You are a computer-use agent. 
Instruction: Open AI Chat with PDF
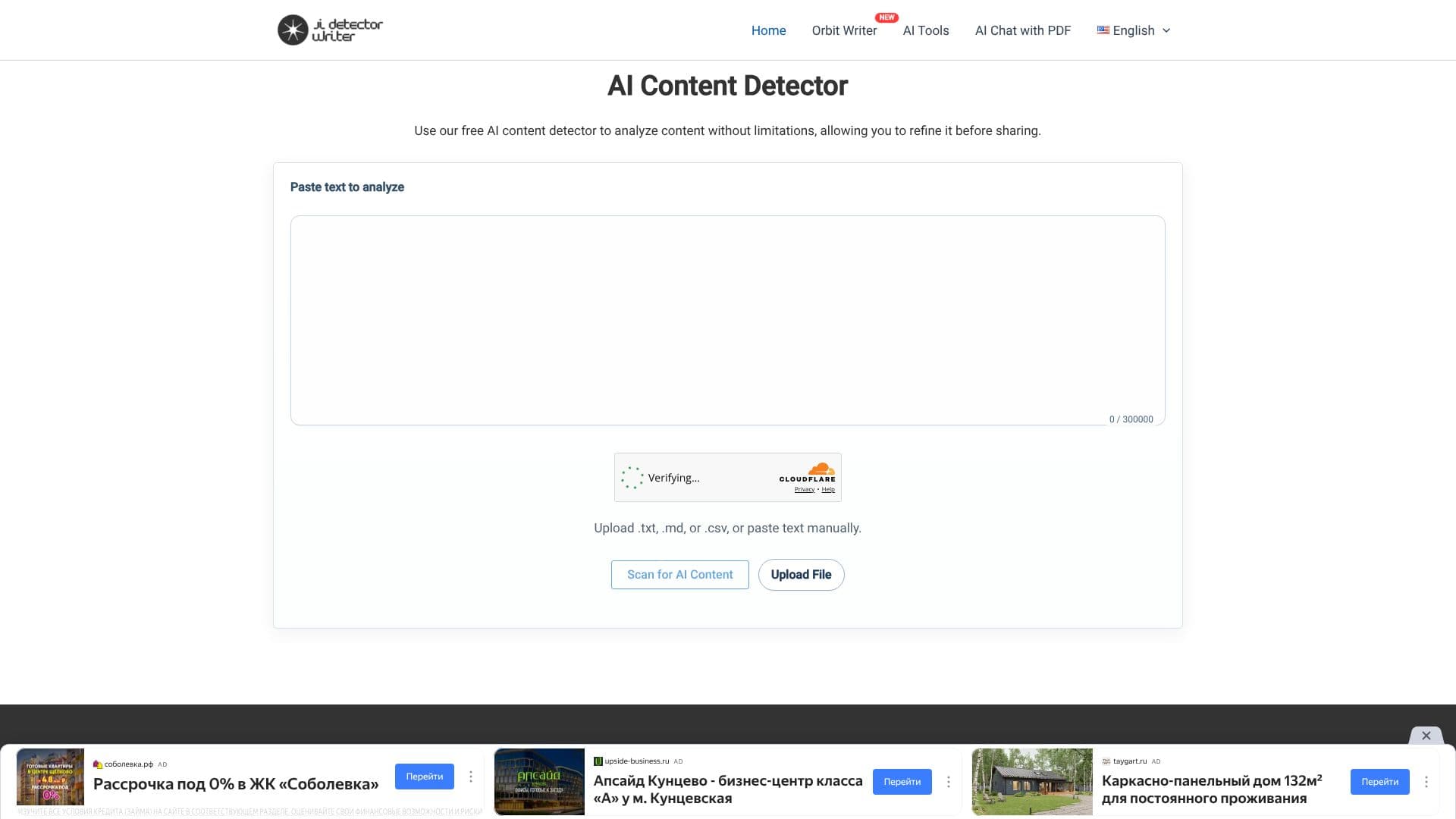click(1022, 30)
